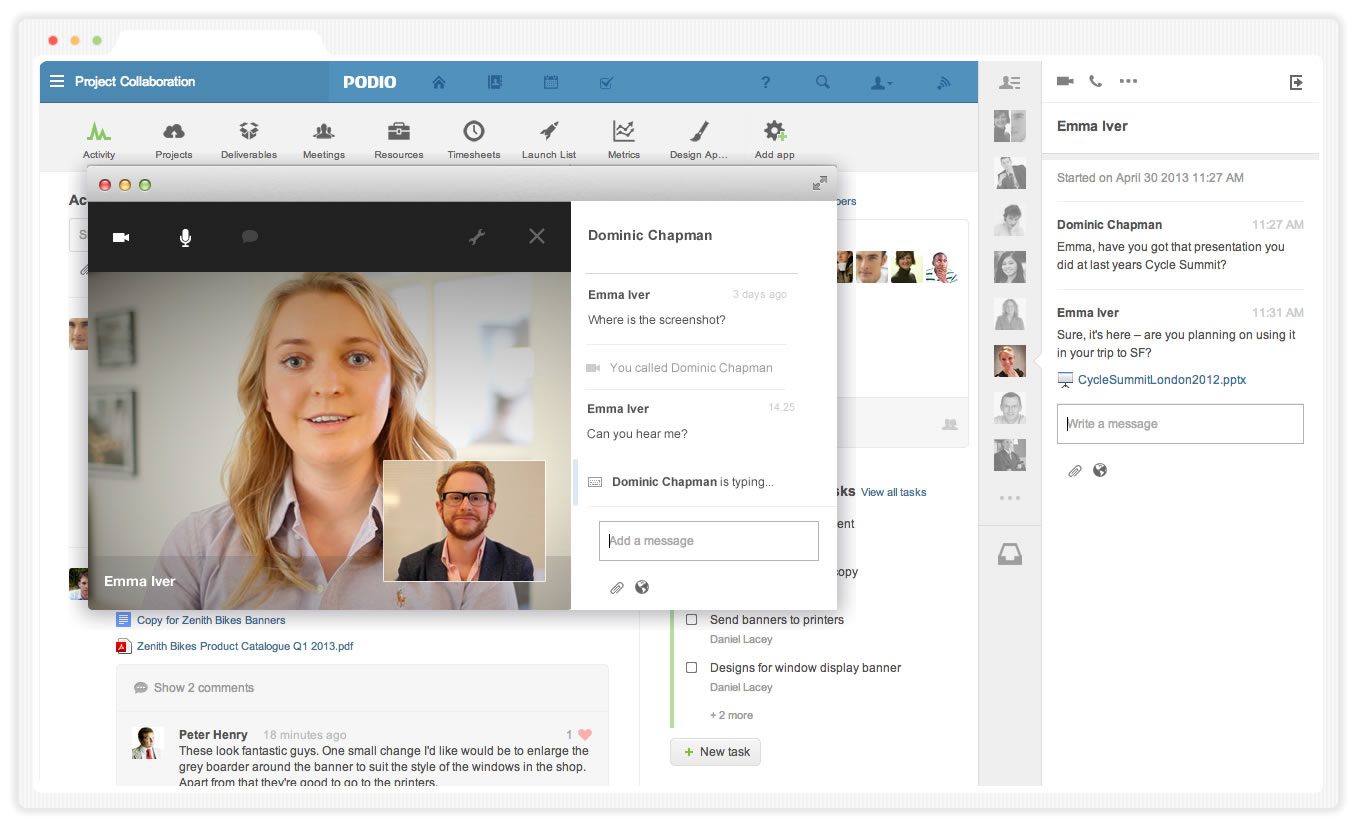Attach a file in the video chat message

617,588
